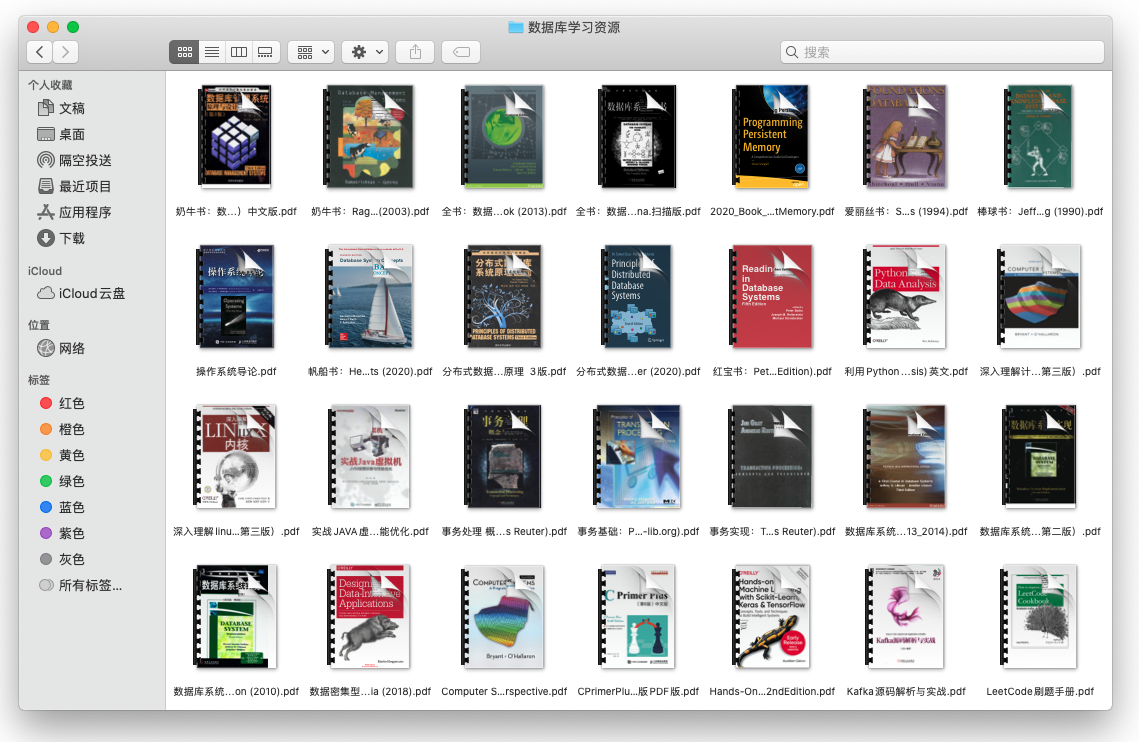Select the 事务处理 概念 Reuter PDF icon
Viewport: 1139px width, 742px height.
pyautogui.click(x=503, y=456)
